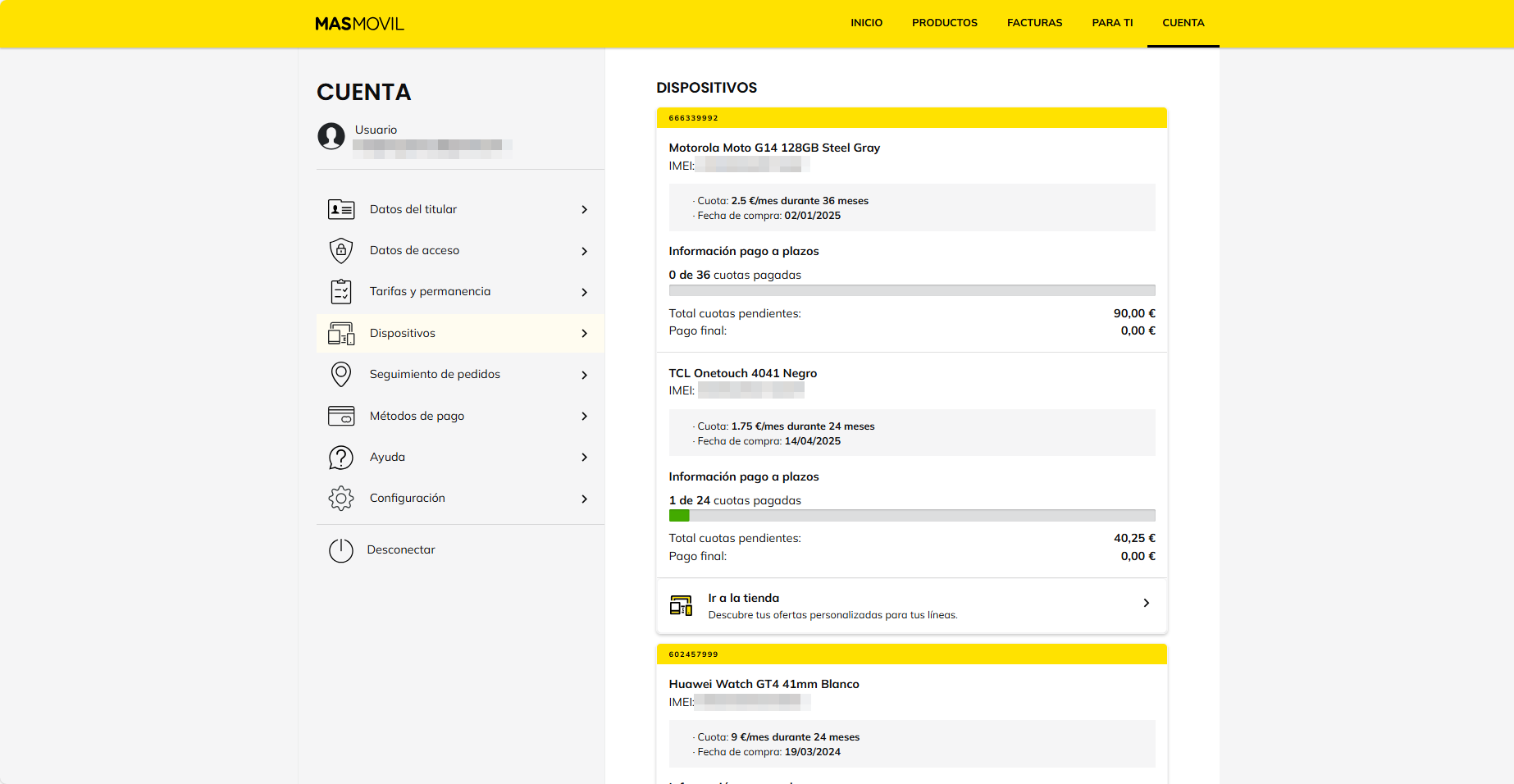Click the Dispositivos devices icon in sidebar
This screenshot has height=784, width=1514.
coord(341,333)
